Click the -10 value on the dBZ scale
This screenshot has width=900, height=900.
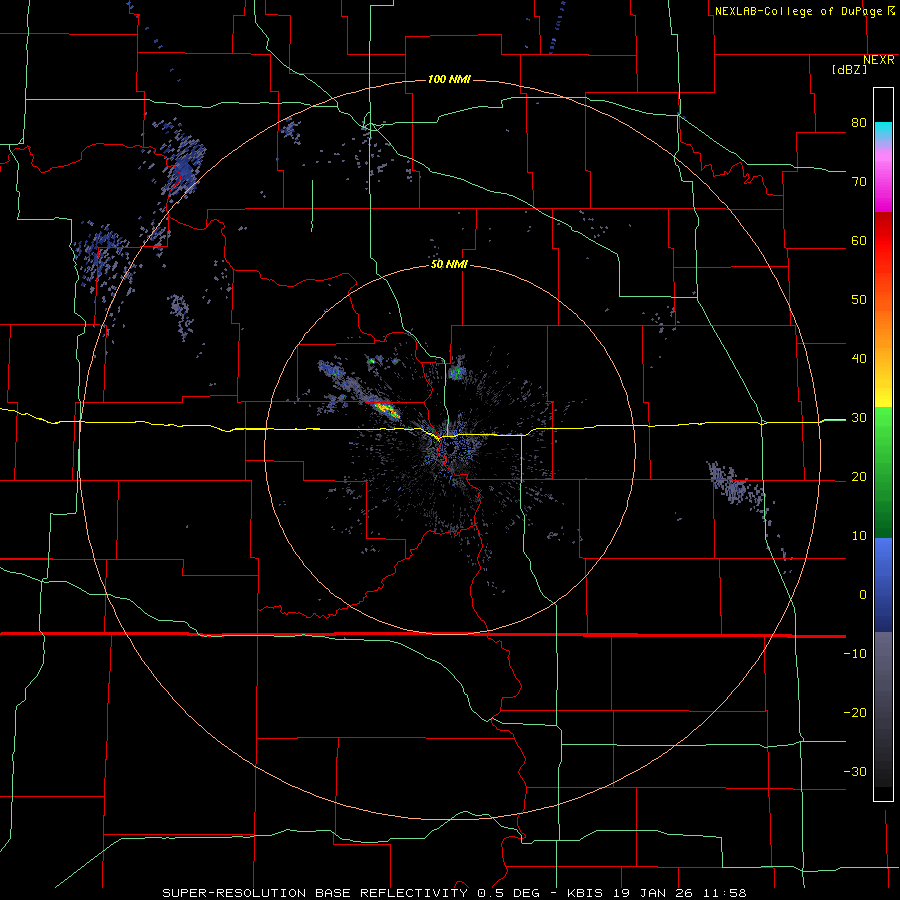pyautogui.click(x=855, y=654)
